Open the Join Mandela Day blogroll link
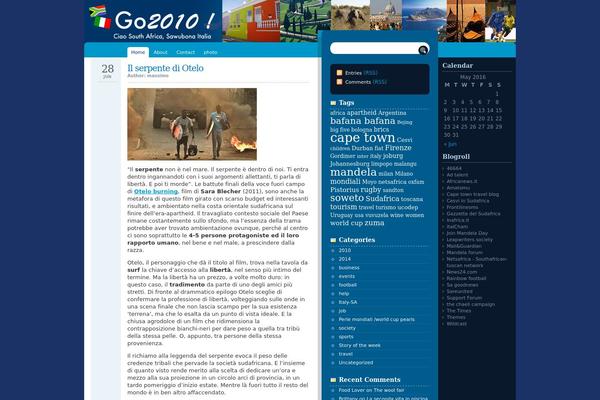This screenshot has height=400, width=600. pyautogui.click(x=467, y=233)
